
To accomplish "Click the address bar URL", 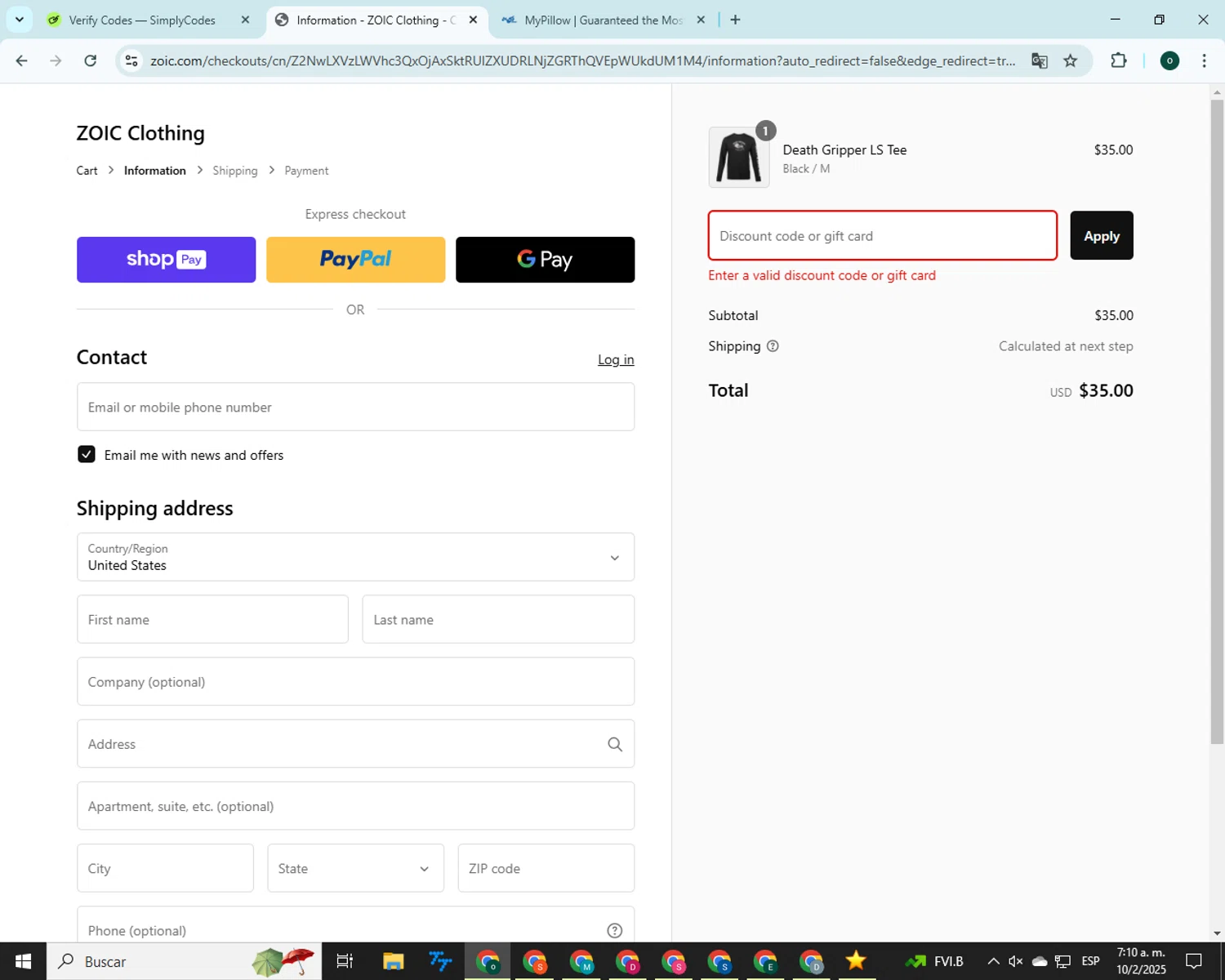I will click(583, 60).
